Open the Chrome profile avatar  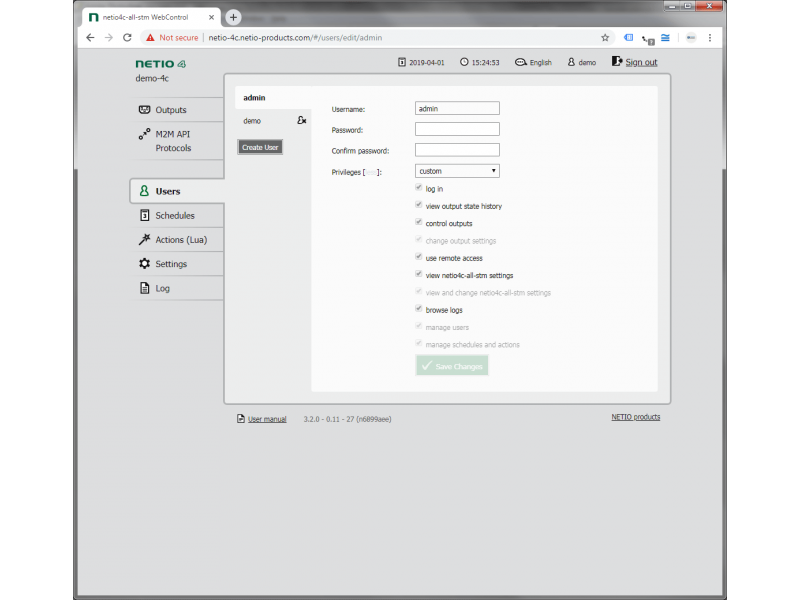691,38
